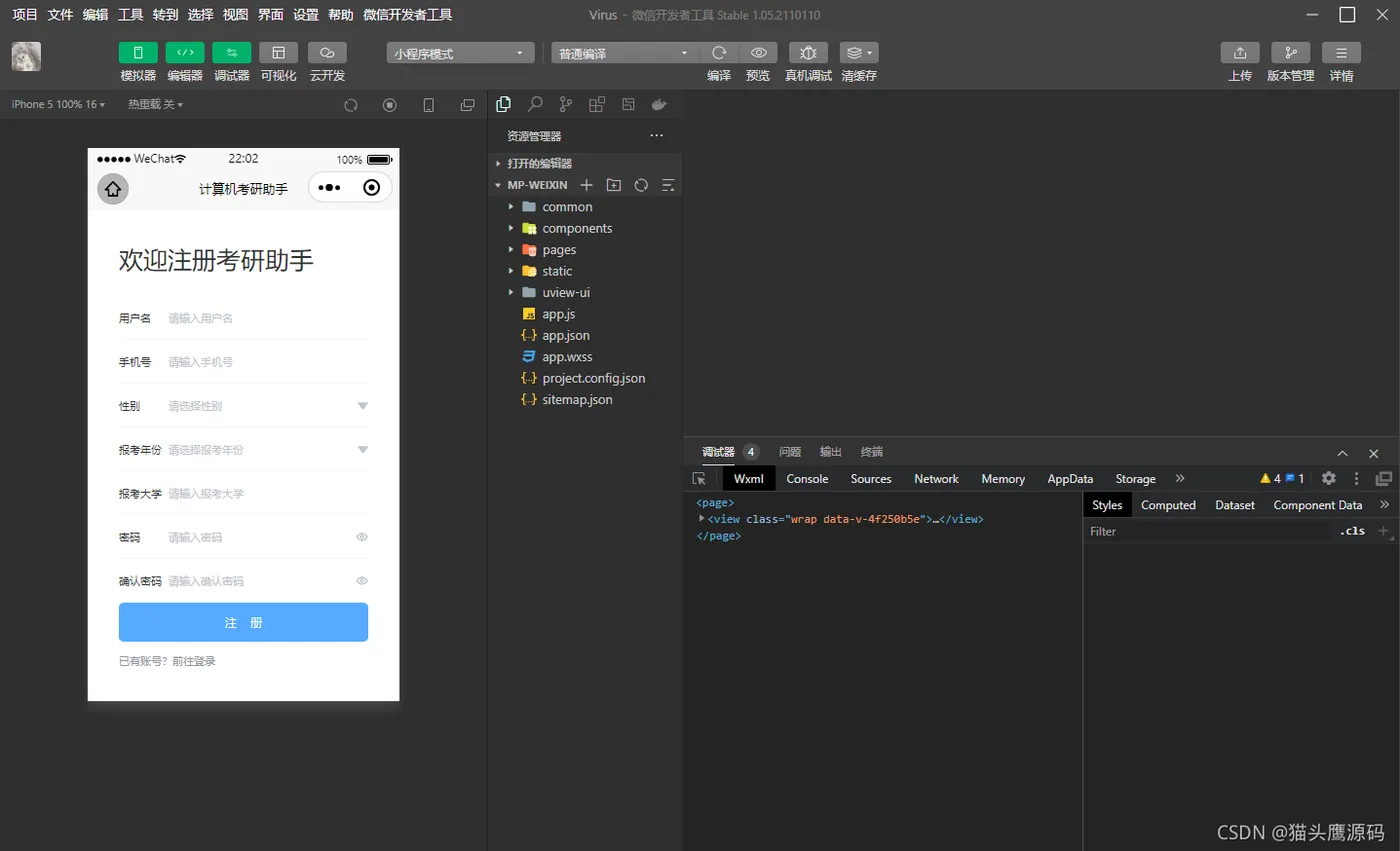The width and height of the screenshot is (1400, 851).
Task: Open the mini program mode dropdown
Action: pyautogui.click(x=460, y=53)
